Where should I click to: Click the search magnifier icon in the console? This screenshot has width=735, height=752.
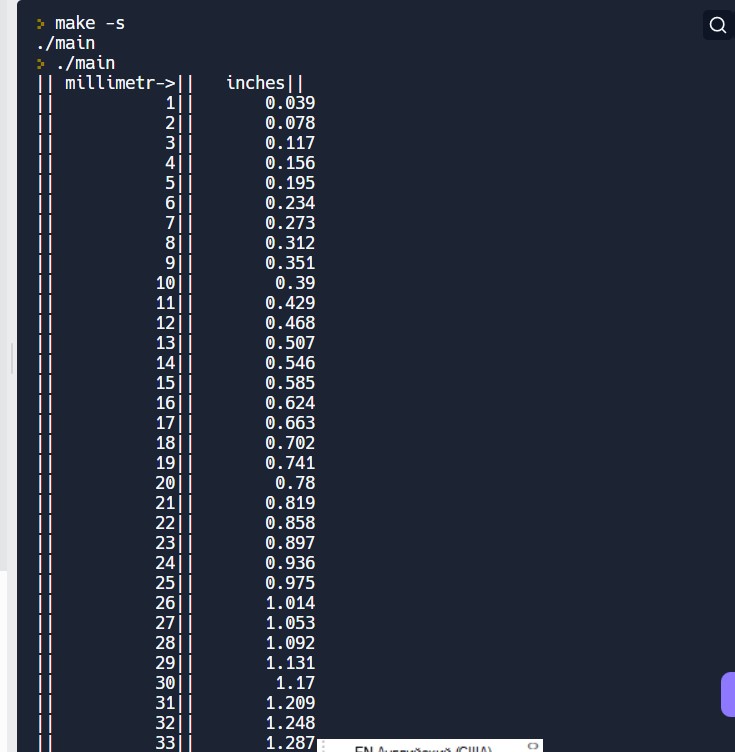717,25
